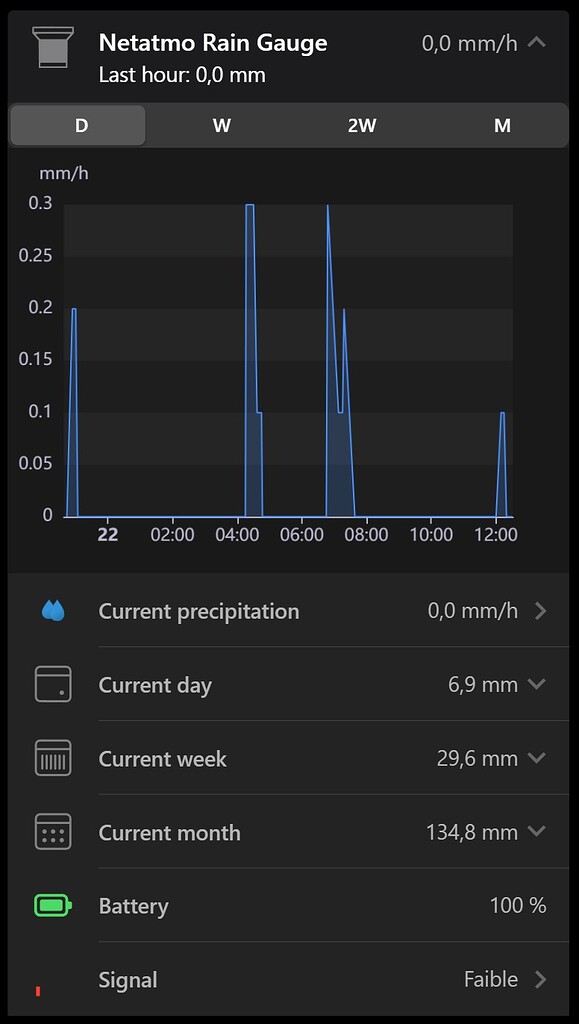This screenshot has height=1024, width=579.
Task: Open the Signal Faible details arrow
Action: (x=537, y=980)
